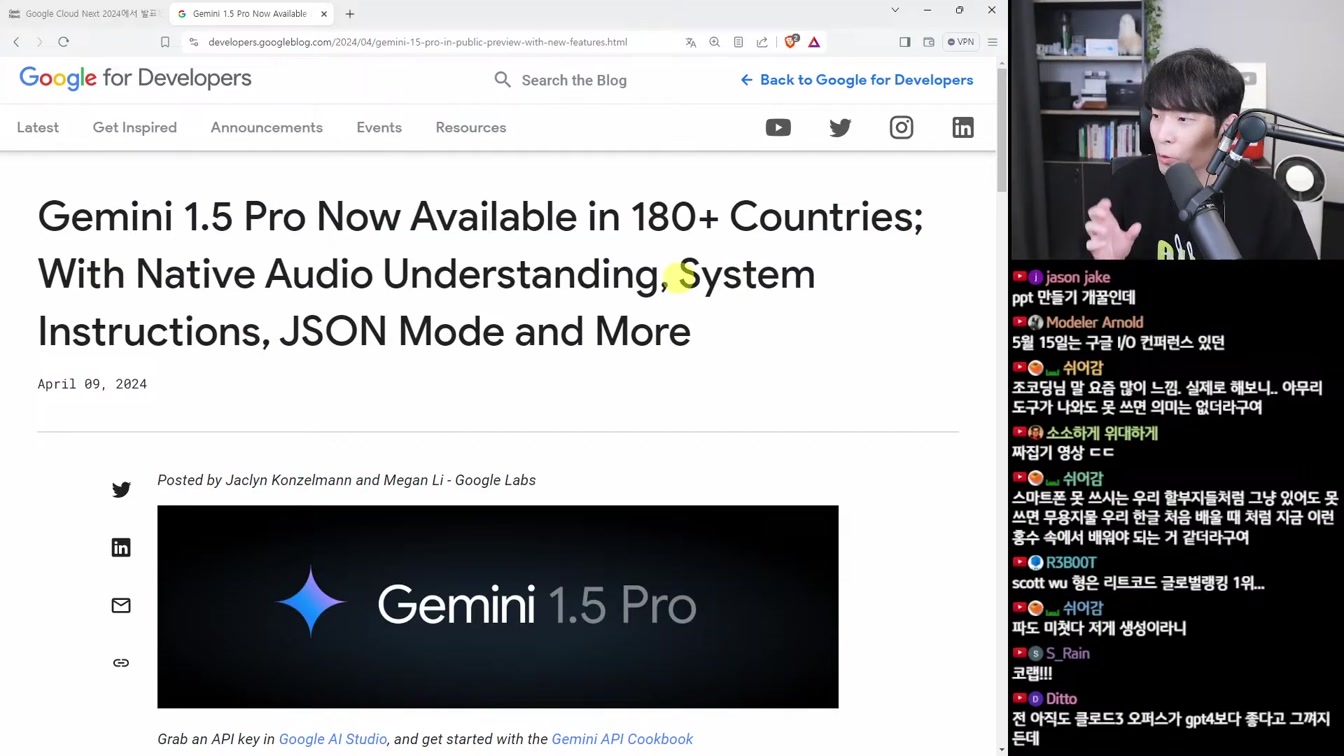Click the blog search magnifier icon
The height and width of the screenshot is (756, 1344).
tap(502, 79)
